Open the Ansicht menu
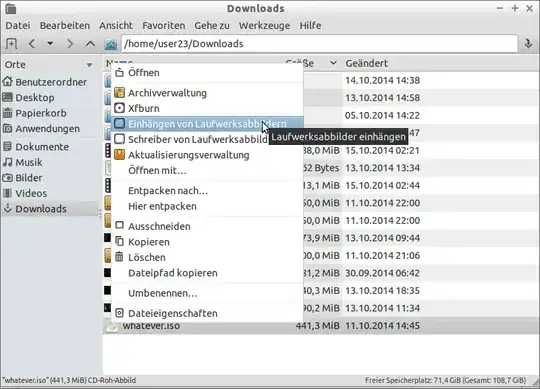The width and height of the screenshot is (540, 389). coord(116,25)
